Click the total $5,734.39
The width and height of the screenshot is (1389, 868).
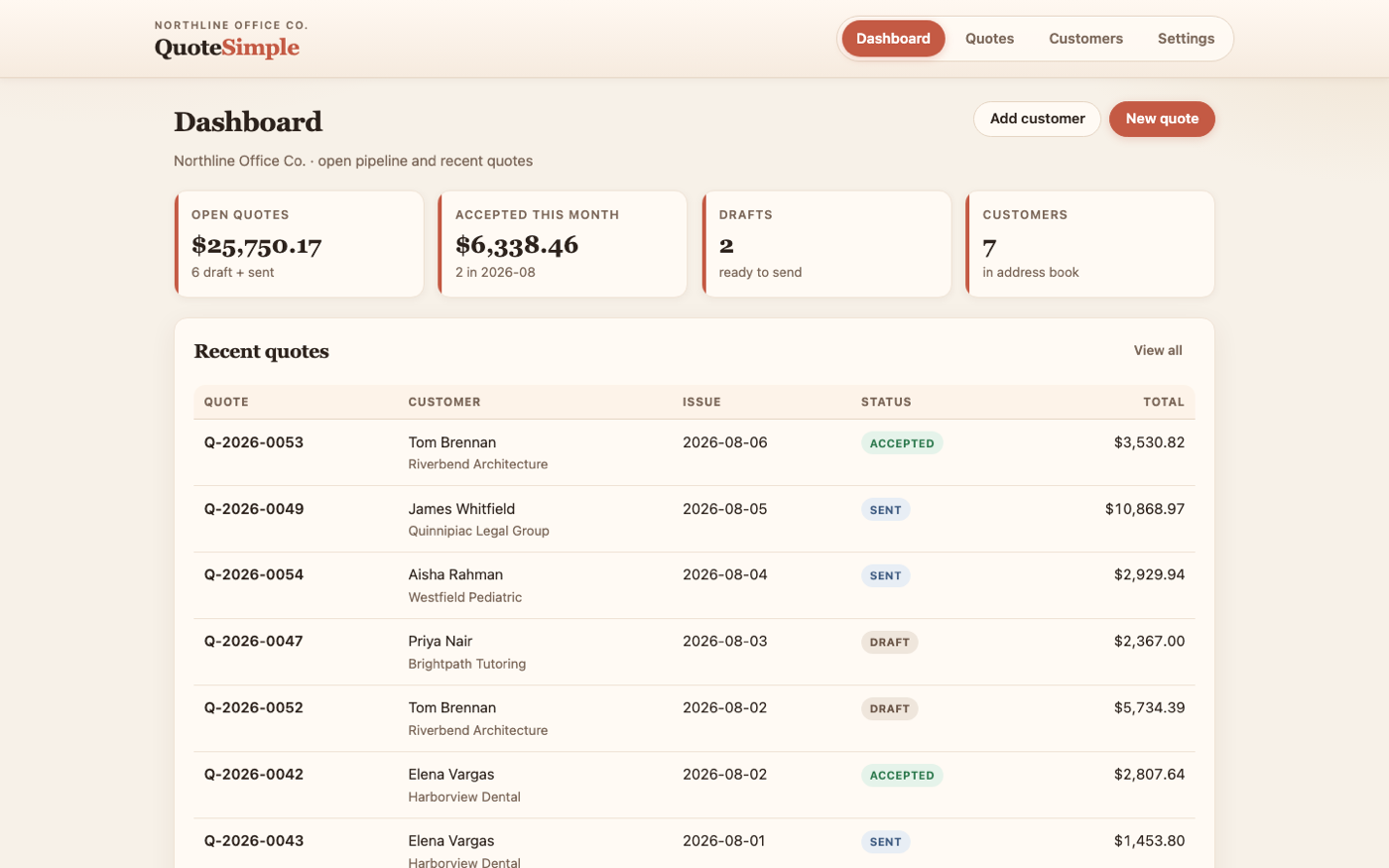(1149, 707)
